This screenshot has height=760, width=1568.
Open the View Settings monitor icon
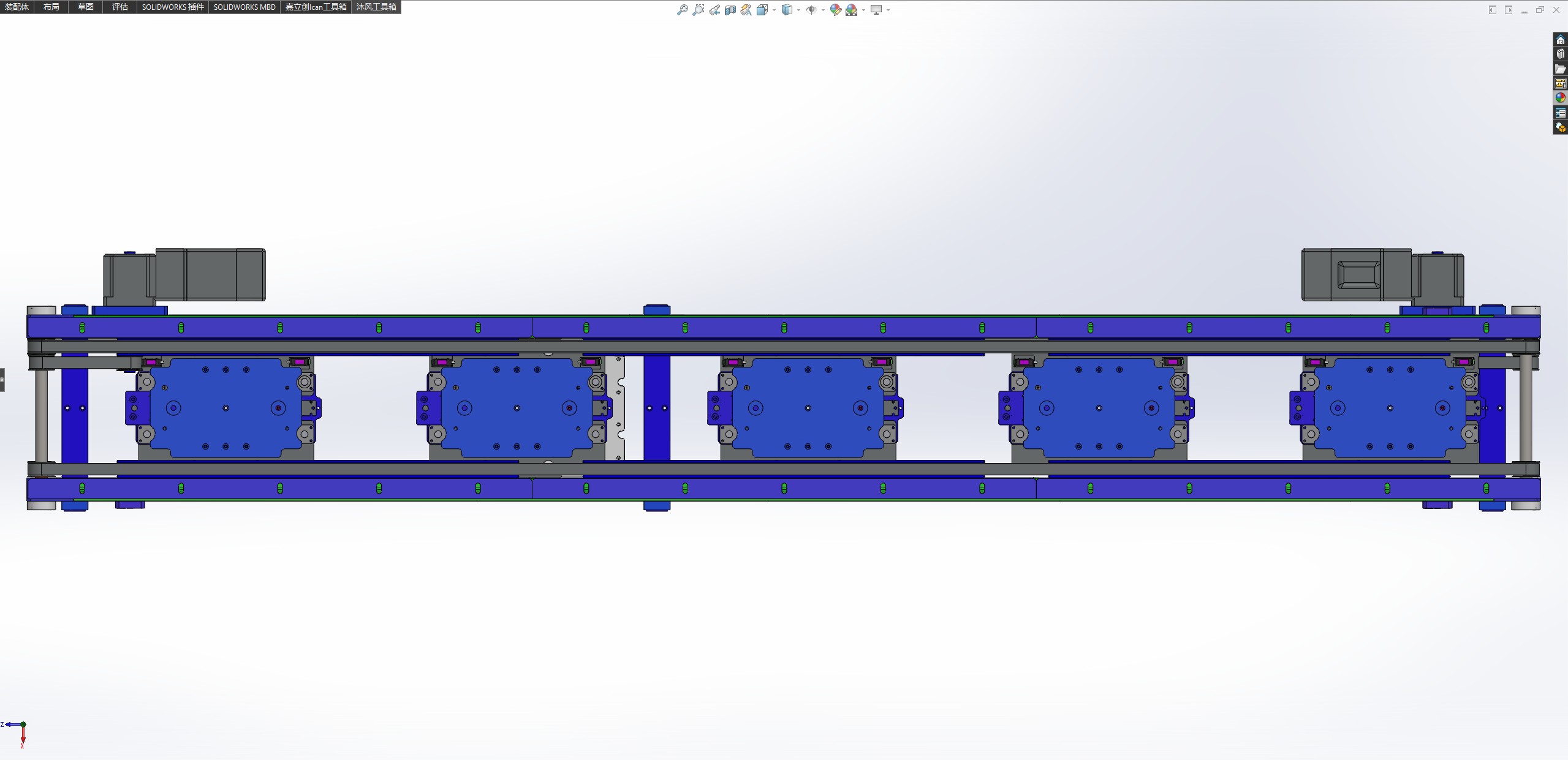[x=876, y=10]
